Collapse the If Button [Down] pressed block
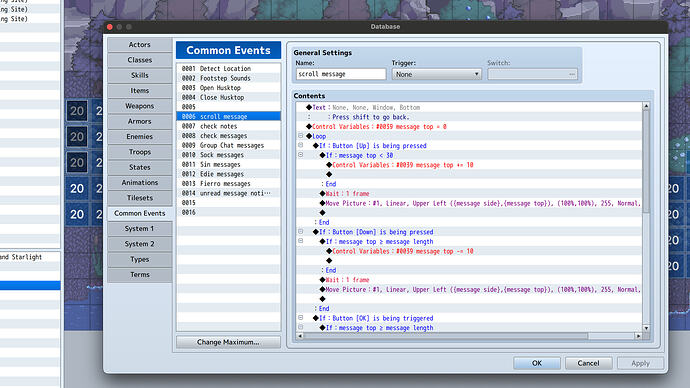 tap(301, 231)
